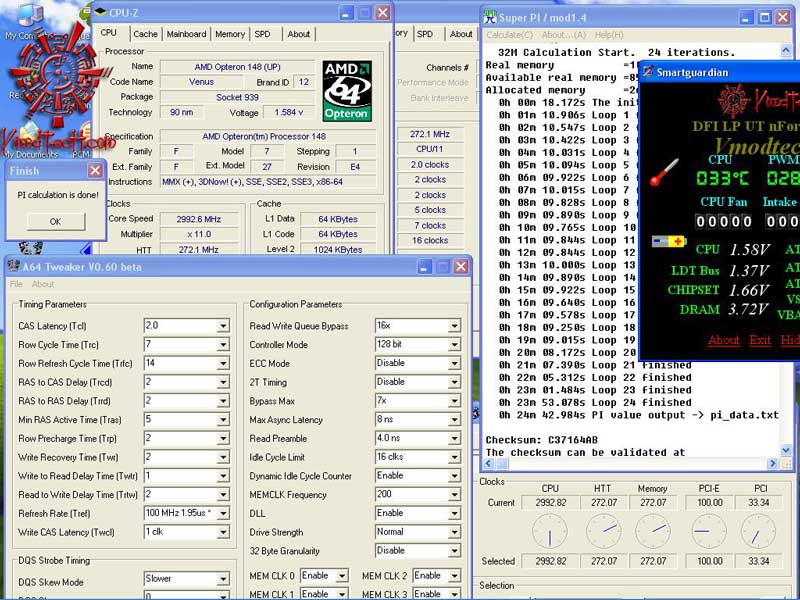The height and width of the screenshot is (600, 800).
Task: Switch to the Memory tab in CPU-Z
Action: tap(230, 34)
